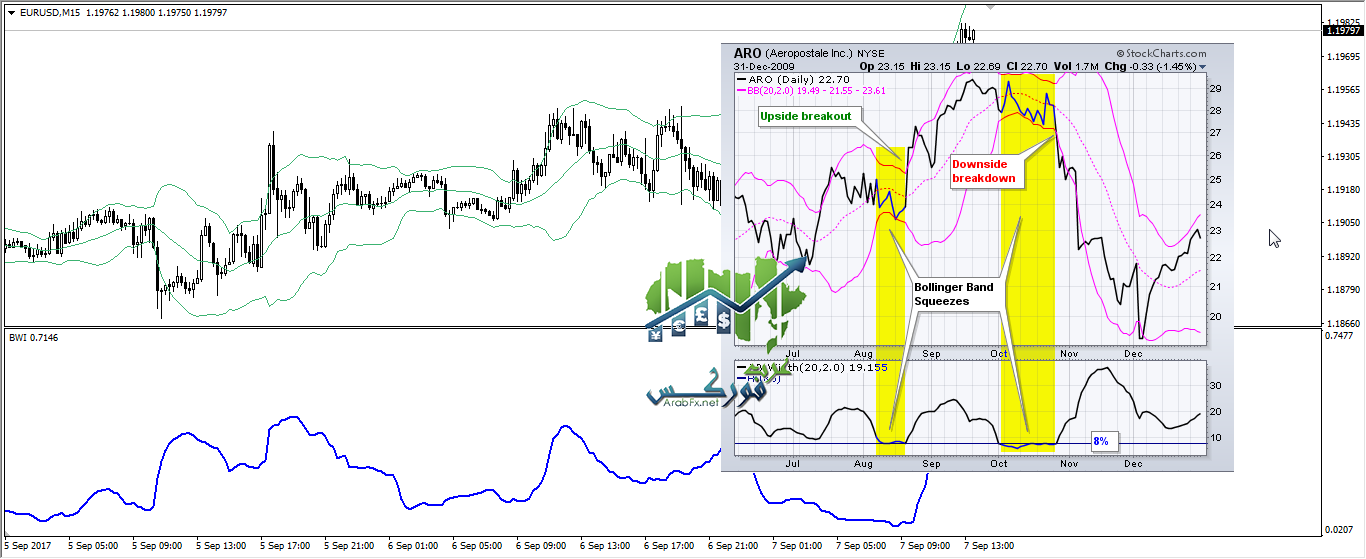Click the 7 Sep 05:00 time label
Image resolution: width=1366 pixels, height=559 pixels.
pyautogui.click(x=863, y=546)
